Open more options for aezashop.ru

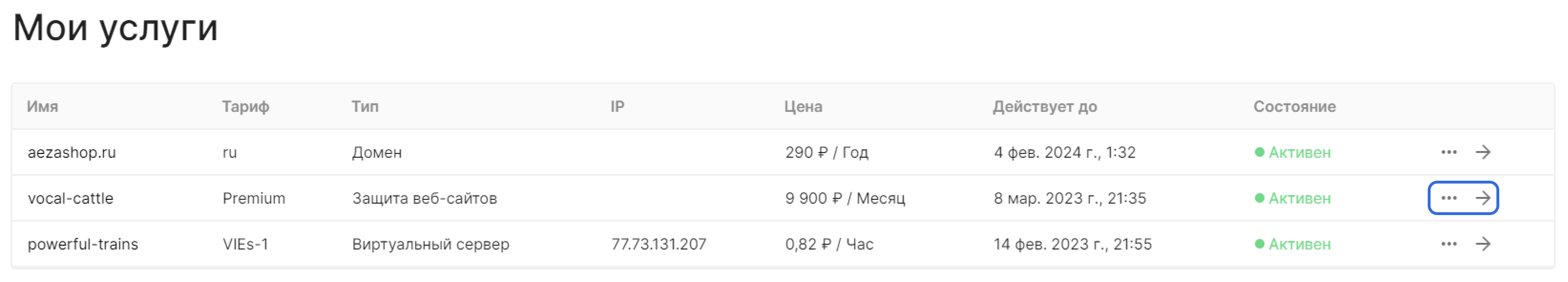tap(1449, 152)
